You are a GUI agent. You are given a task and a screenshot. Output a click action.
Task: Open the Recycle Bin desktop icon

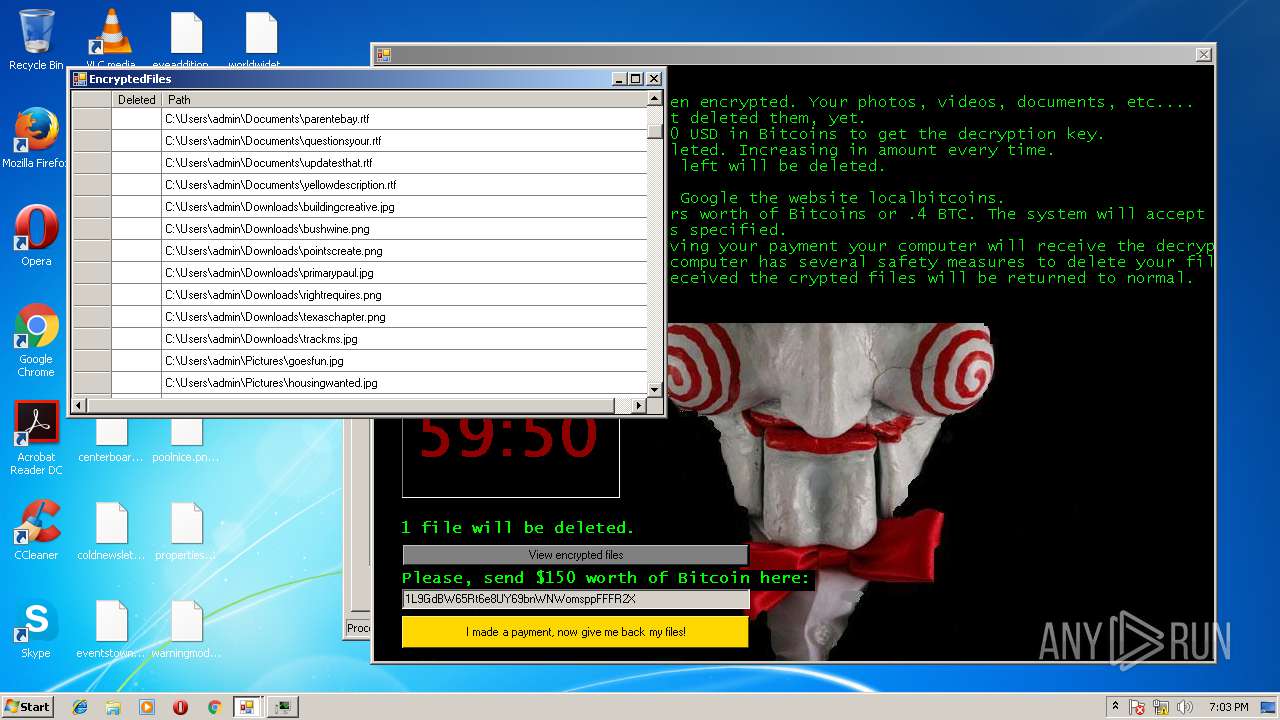click(36, 40)
